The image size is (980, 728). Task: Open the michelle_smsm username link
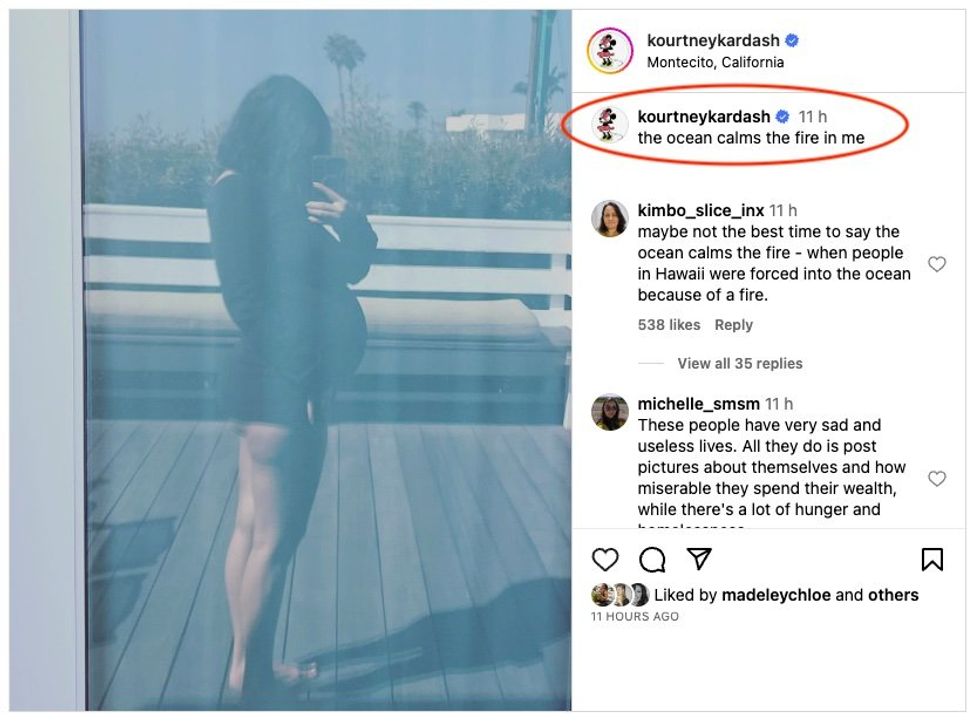(x=698, y=404)
